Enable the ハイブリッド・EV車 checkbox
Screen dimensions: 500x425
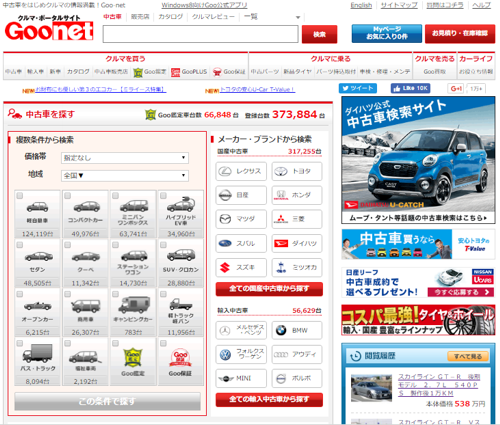tap(163, 196)
